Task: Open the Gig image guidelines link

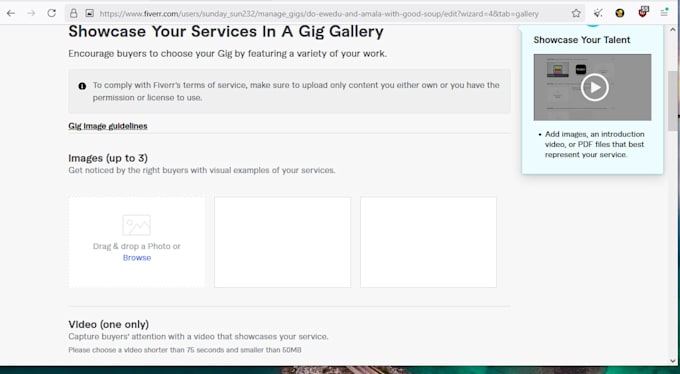Action: click(108, 126)
